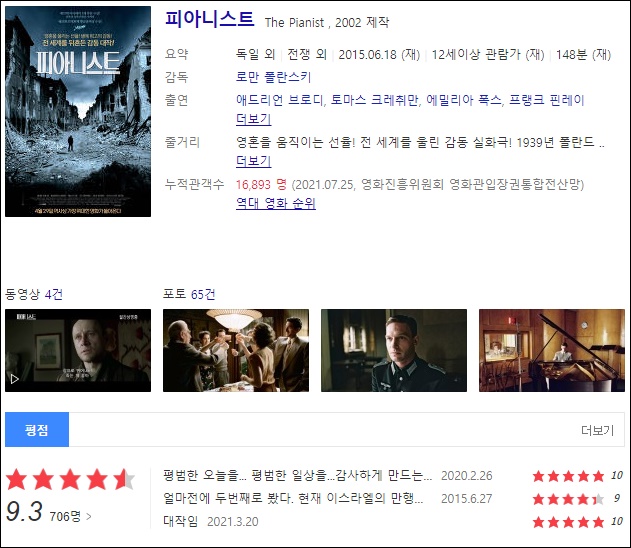Open the 역대 영화 순위 link
The width and height of the screenshot is (631, 548).
276,203
